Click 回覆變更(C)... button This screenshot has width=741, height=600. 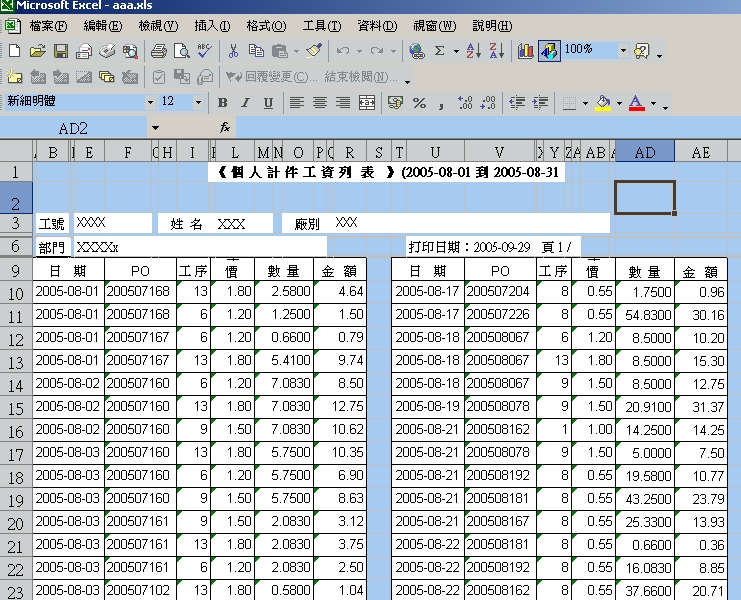coord(272,77)
